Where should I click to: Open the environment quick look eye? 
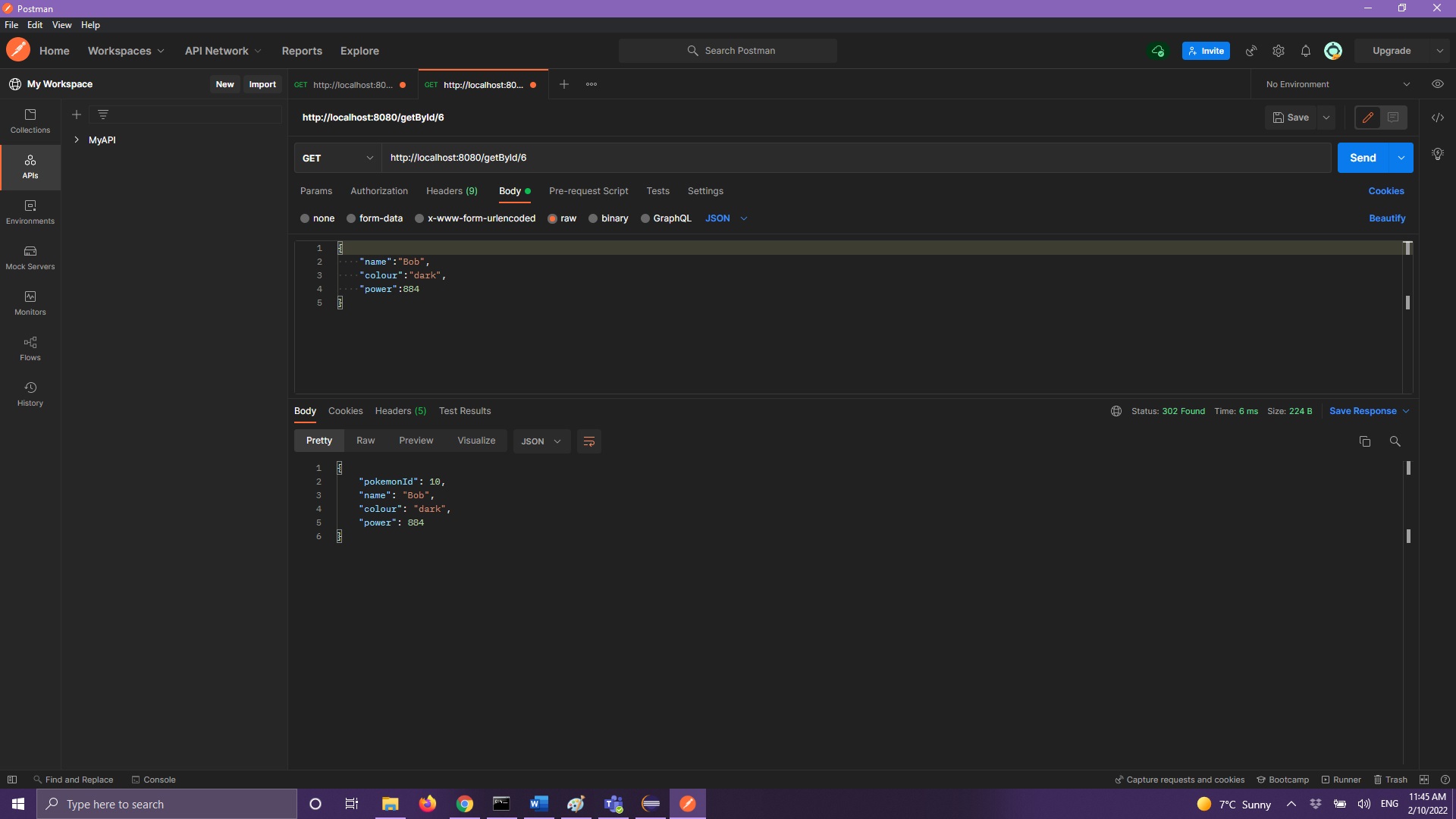point(1437,84)
